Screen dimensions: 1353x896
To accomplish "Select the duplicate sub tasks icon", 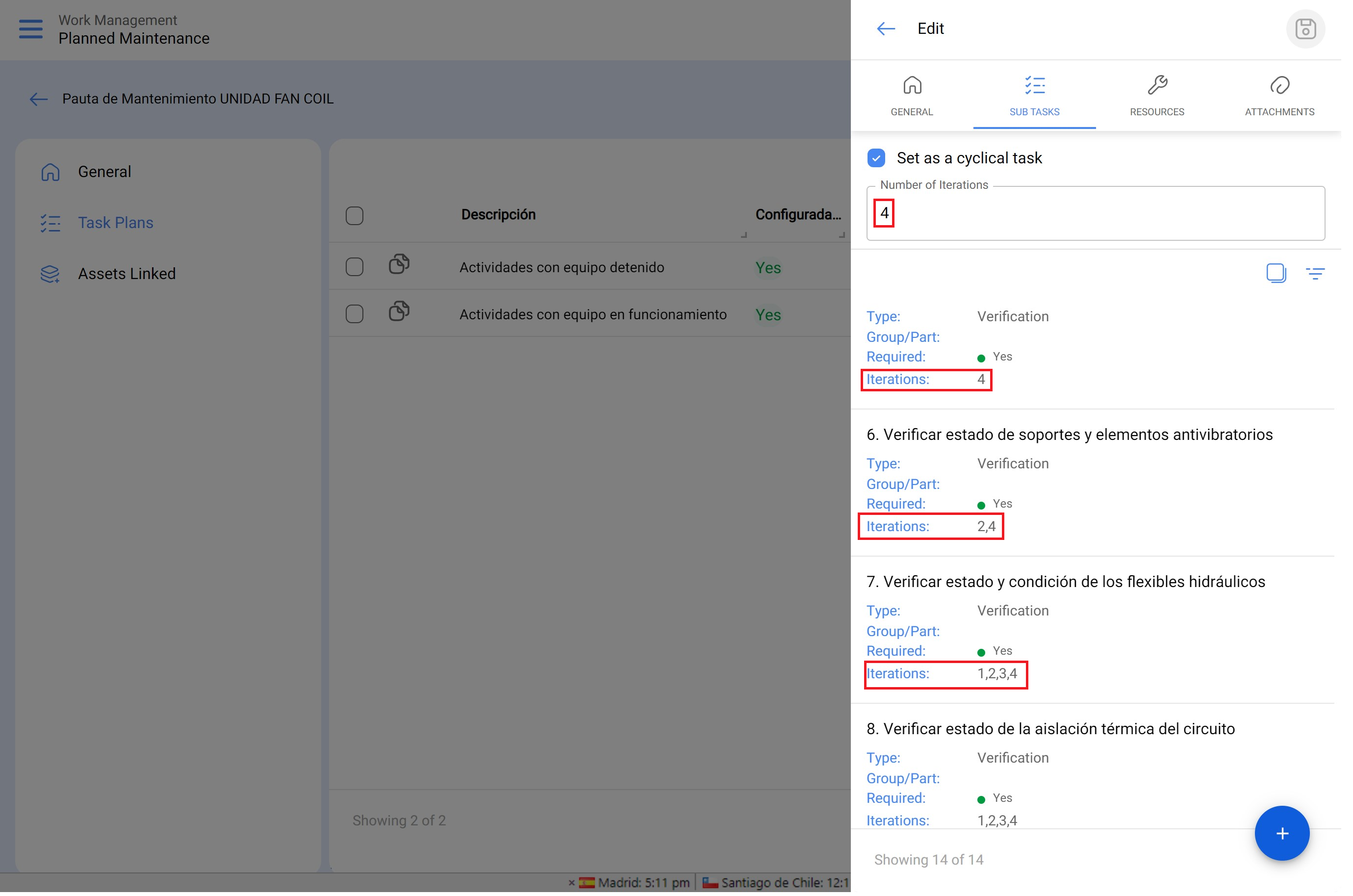I will [1276, 273].
